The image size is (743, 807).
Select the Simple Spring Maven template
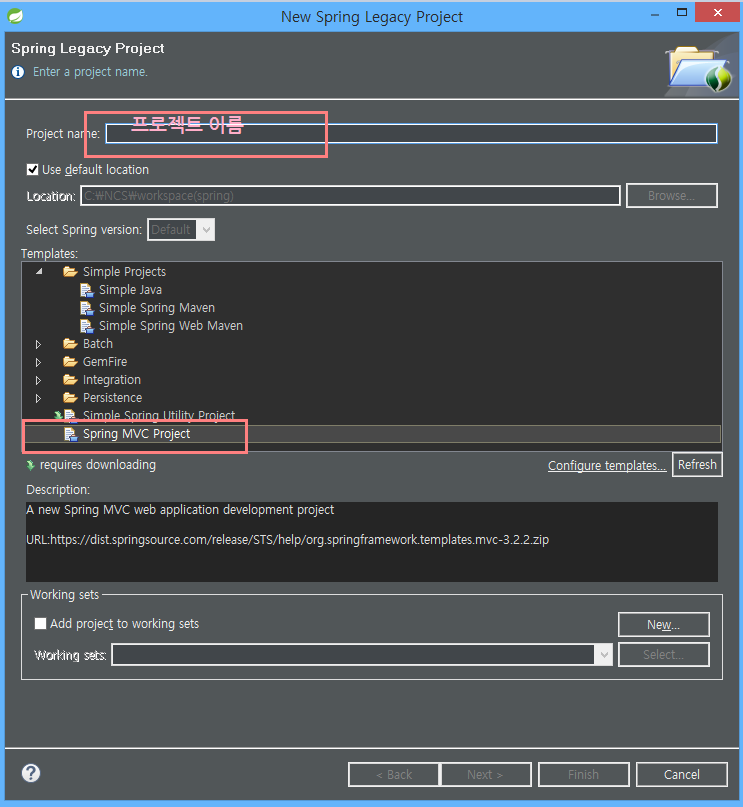pyautogui.click(x=157, y=308)
